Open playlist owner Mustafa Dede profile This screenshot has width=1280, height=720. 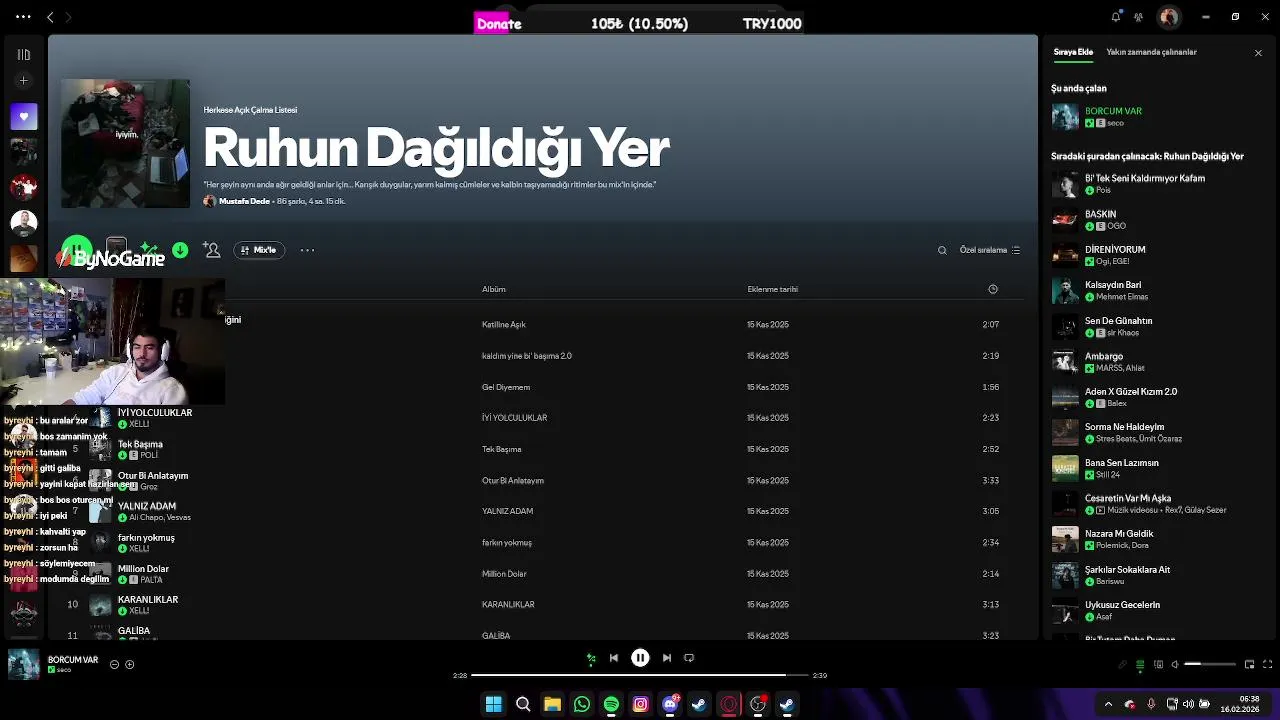(244, 201)
